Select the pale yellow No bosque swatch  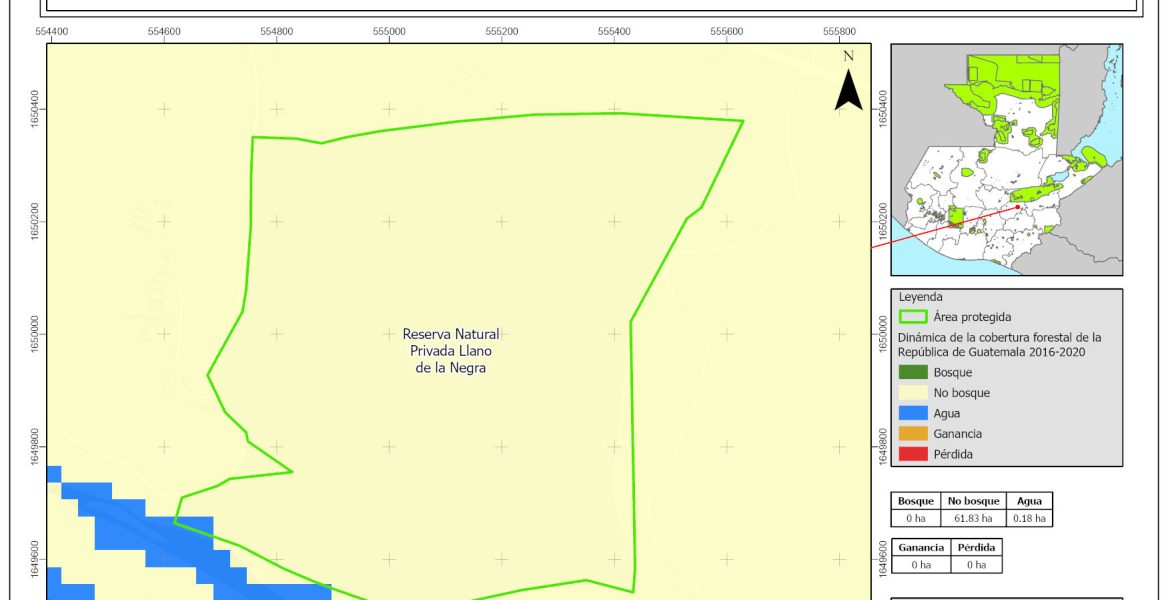(912, 393)
